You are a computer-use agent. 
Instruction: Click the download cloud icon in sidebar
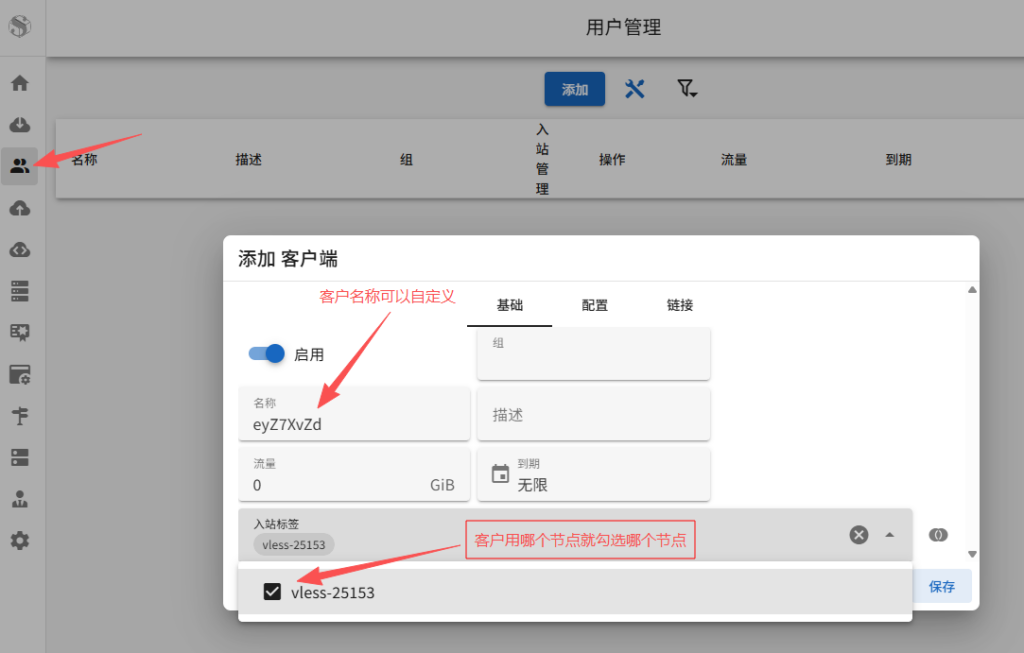(x=20, y=124)
